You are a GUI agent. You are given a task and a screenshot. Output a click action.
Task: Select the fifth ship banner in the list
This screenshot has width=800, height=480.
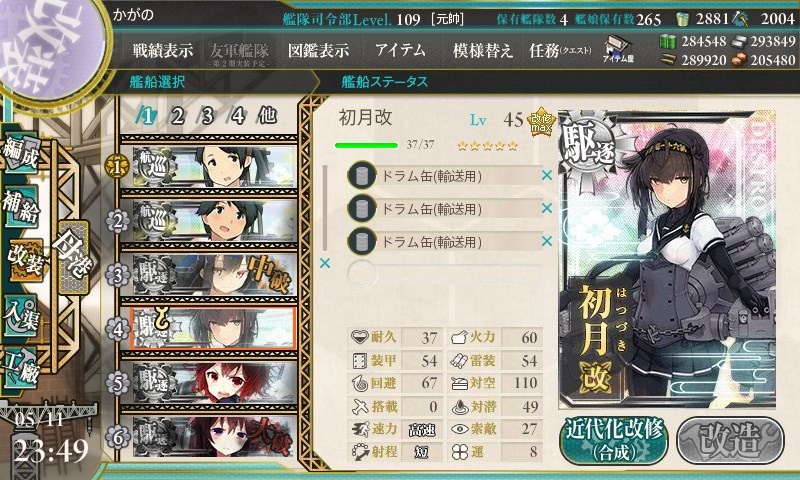(x=213, y=382)
